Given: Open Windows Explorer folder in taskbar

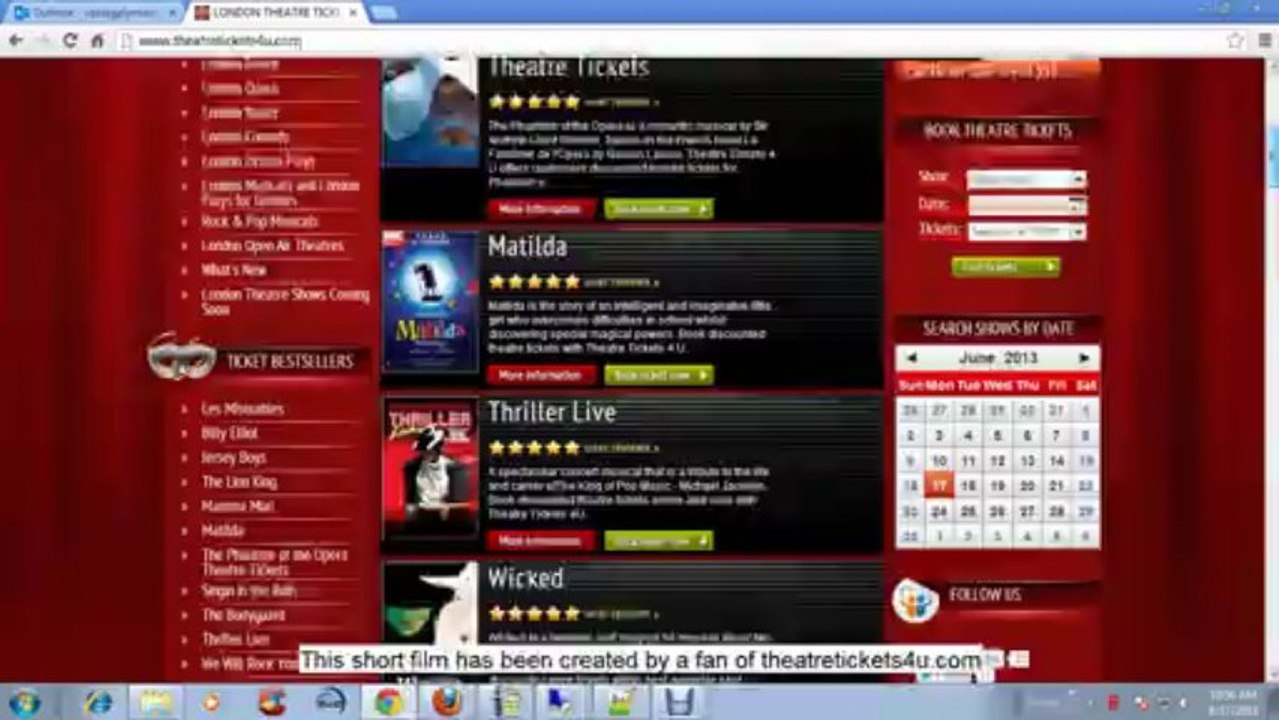Looking at the screenshot, I should click(x=156, y=702).
